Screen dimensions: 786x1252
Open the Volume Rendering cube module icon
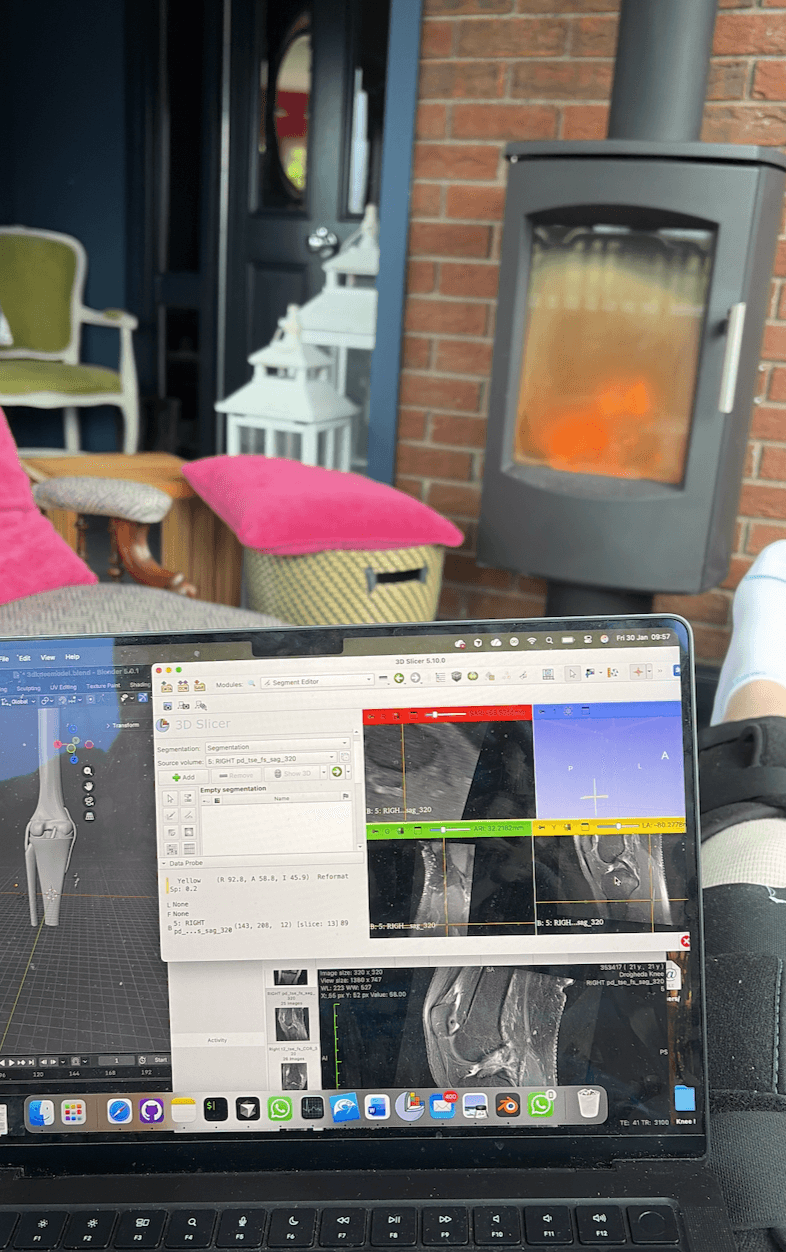(456, 677)
